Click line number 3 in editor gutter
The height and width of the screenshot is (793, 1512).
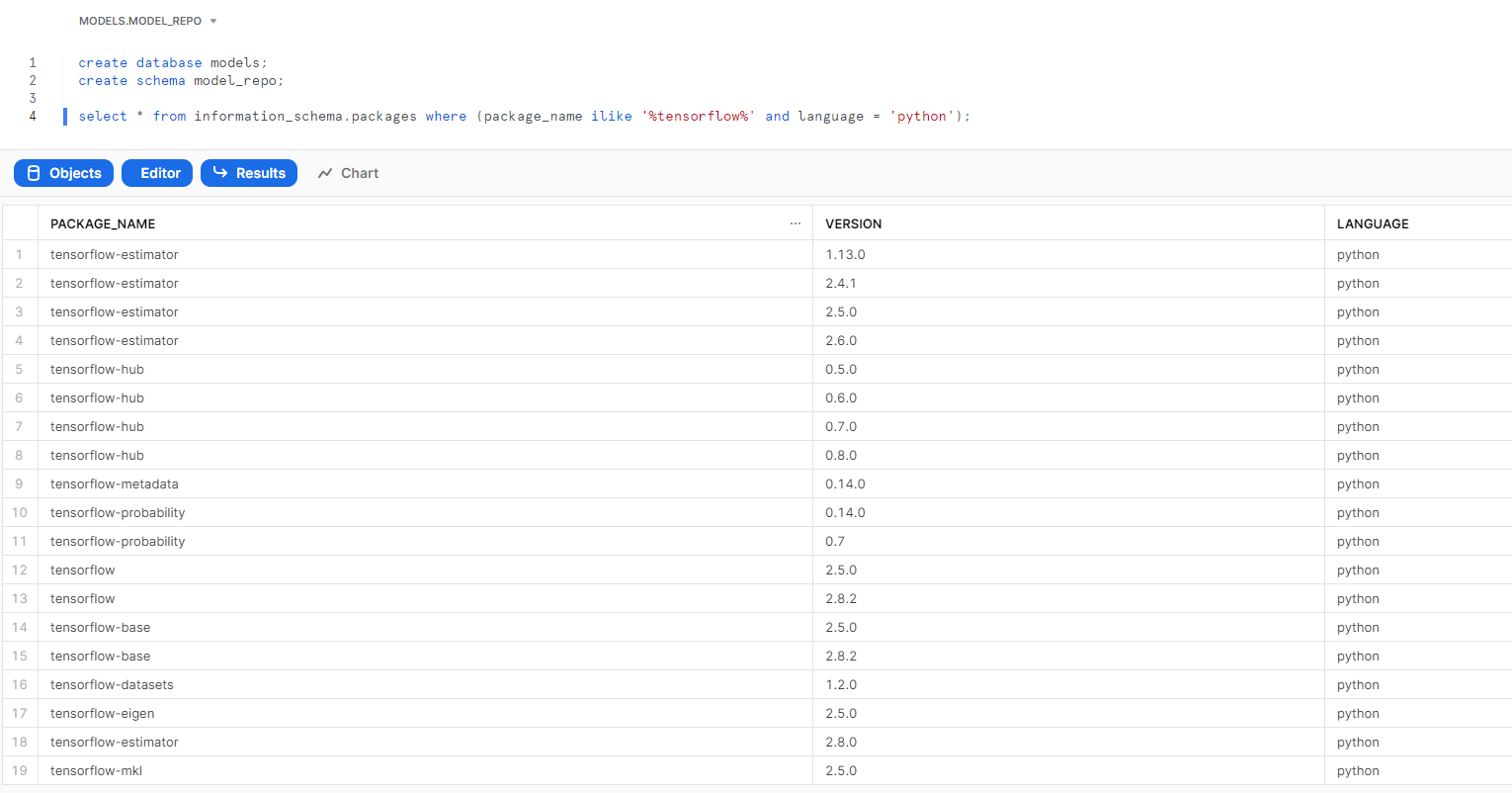(33, 98)
